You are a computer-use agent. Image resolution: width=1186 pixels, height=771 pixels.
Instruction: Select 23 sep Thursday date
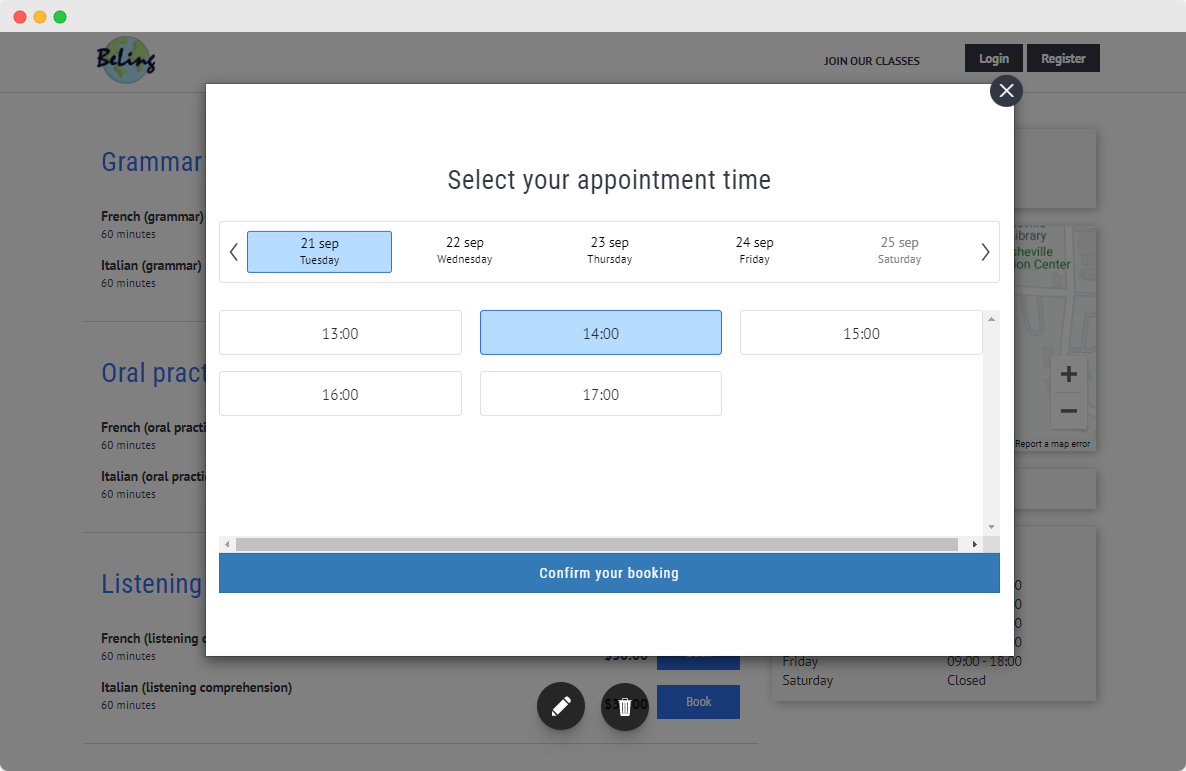(x=610, y=250)
